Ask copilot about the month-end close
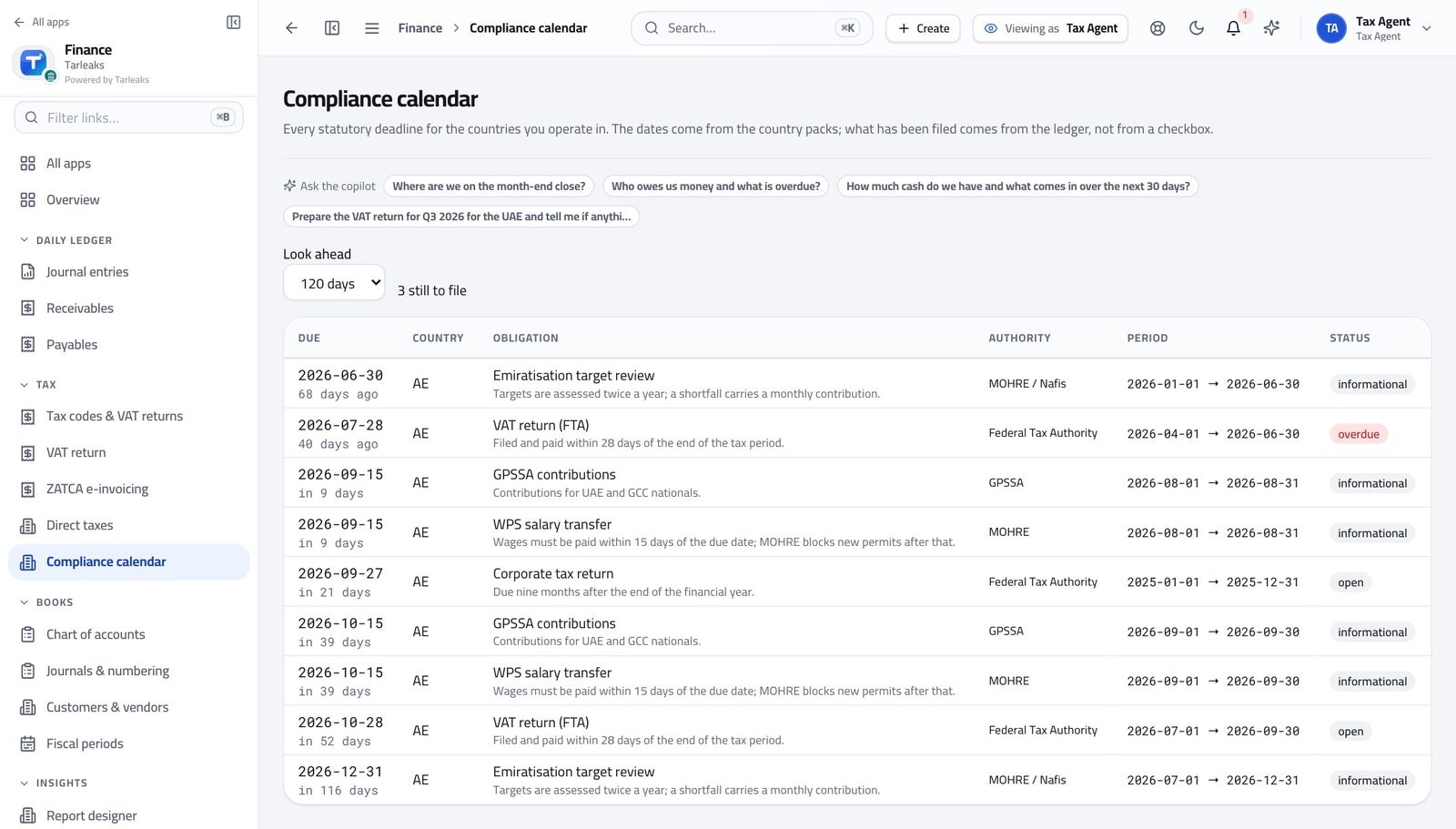 (489, 187)
